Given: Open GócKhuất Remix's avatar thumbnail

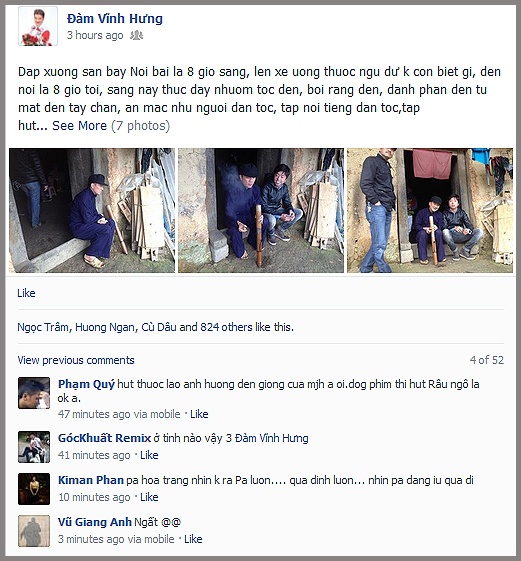Looking at the screenshot, I should click(x=34, y=447).
